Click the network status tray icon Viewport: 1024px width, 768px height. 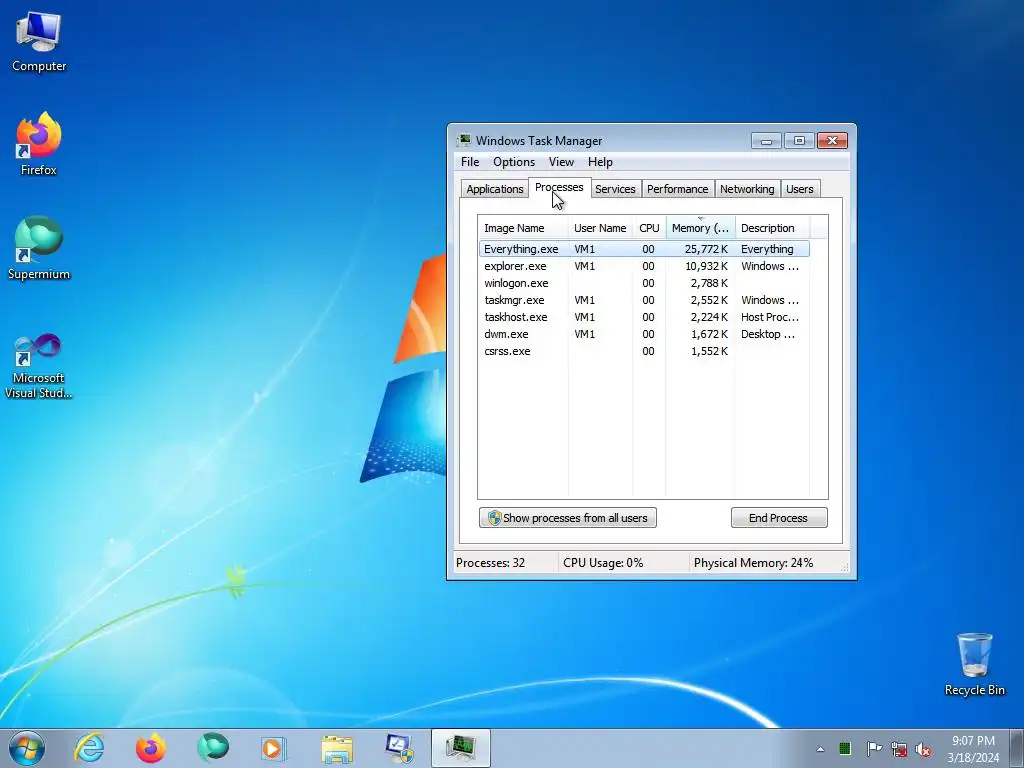point(899,748)
